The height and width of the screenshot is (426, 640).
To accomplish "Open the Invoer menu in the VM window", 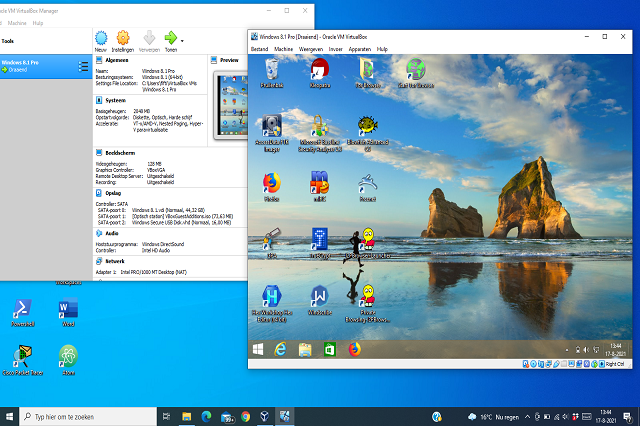I will (336, 49).
